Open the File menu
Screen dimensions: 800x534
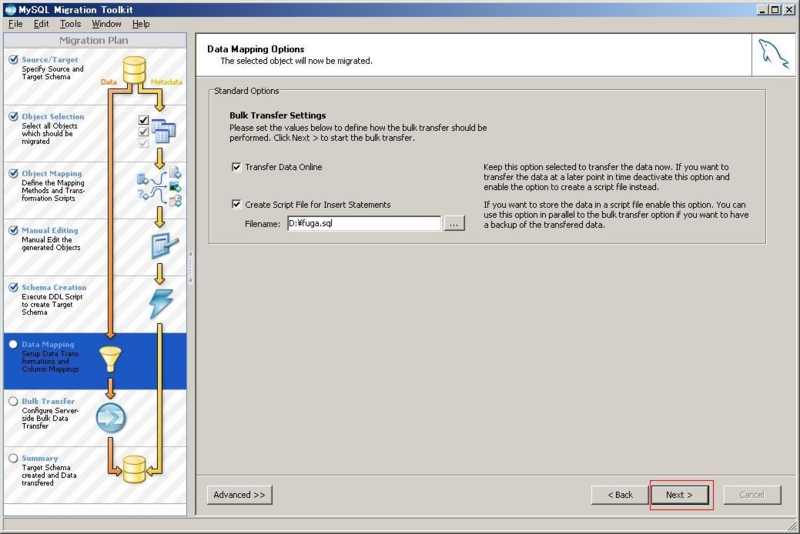coord(15,24)
